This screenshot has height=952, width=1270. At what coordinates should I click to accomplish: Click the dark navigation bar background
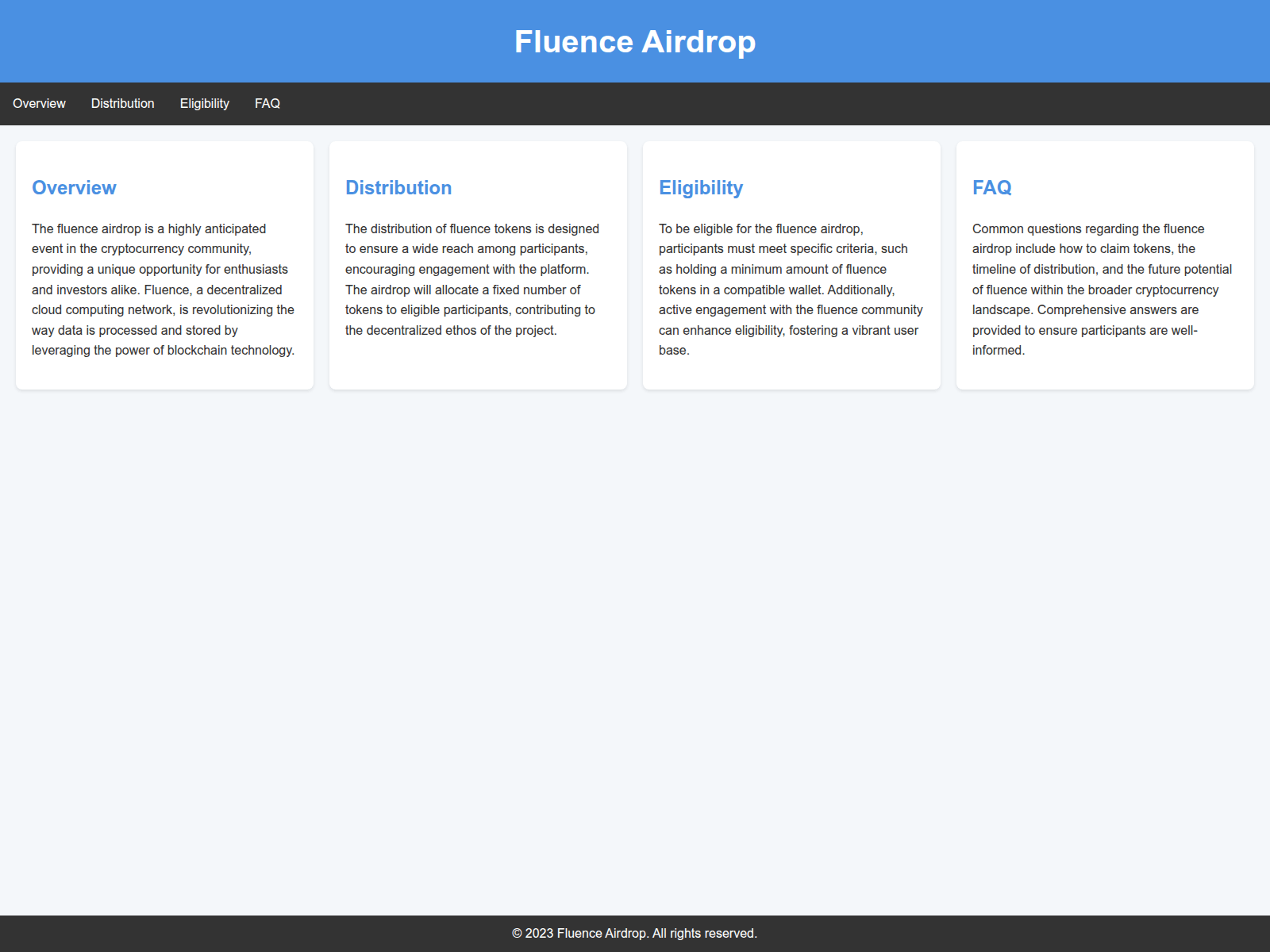[x=635, y=103]
